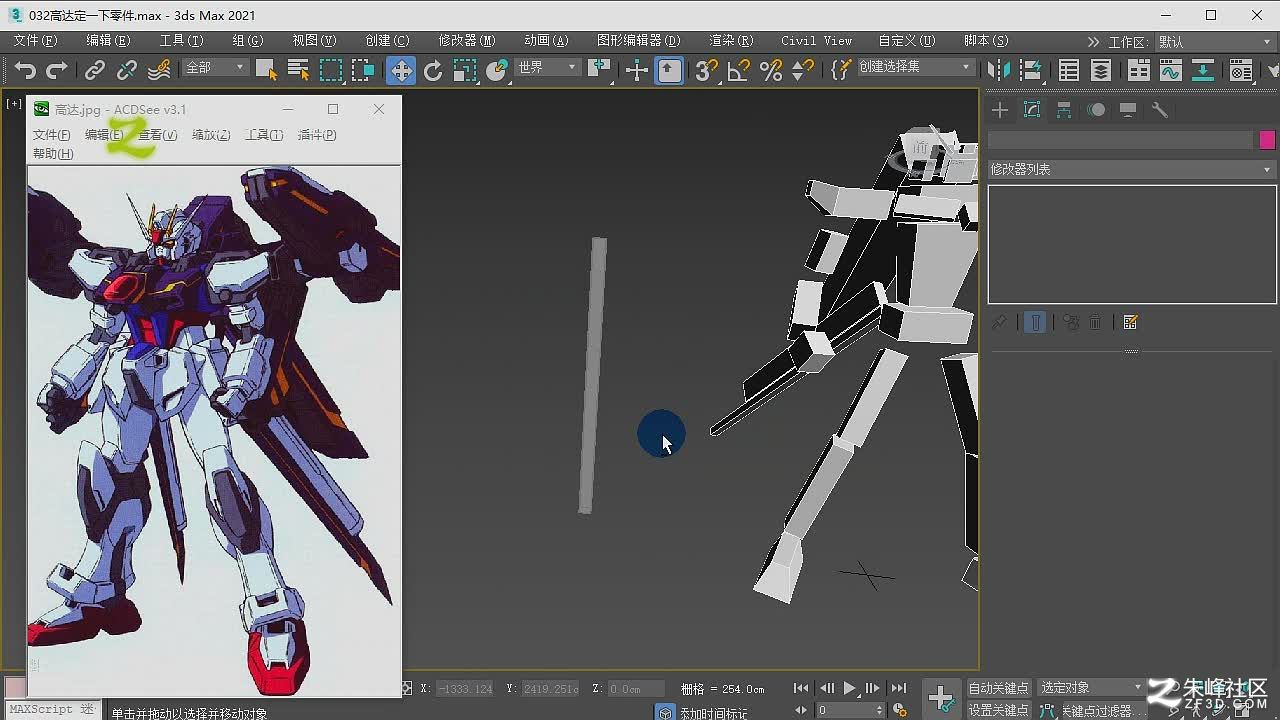Toggle Spinner Snap
This screenshot has height=720, width=1280.
[x=803, y=70]
